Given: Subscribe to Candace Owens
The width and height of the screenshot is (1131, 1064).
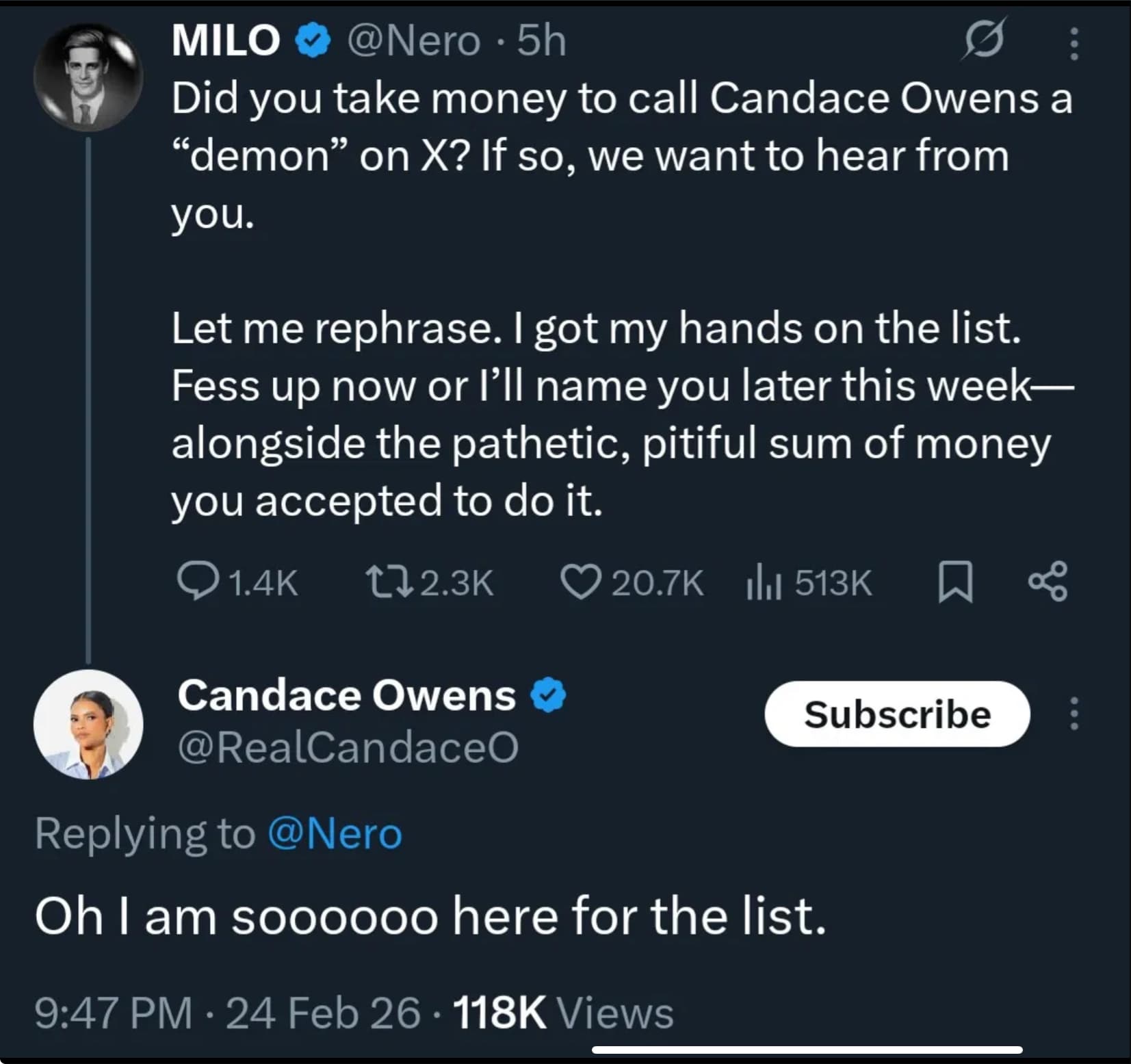Looking at the screenshot, I should tap(897, 714).
